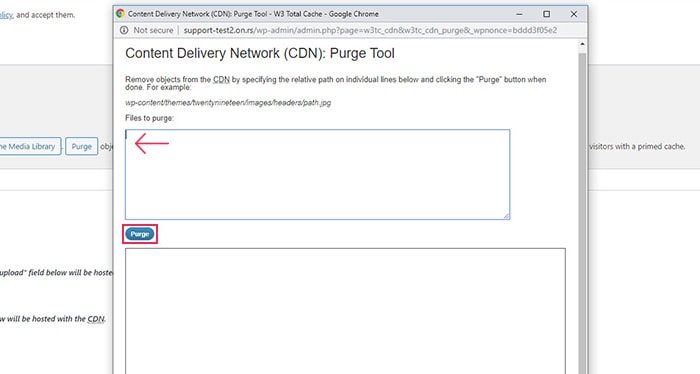This screenshot has height=374, width=700.
Task: Select the popup address bar URL
Action: [x=370, y=30]
